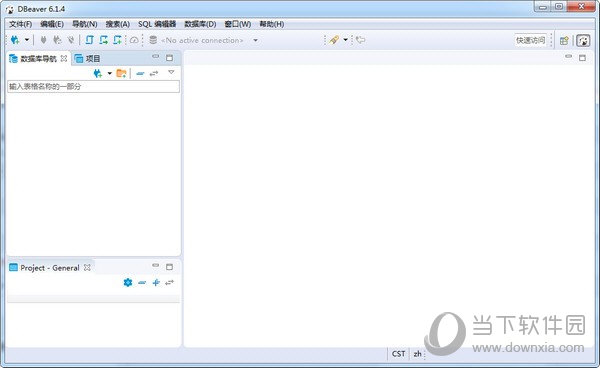The image size is (600, 368).
Task: Open the 编辑(E) menu
Action: (52, 24)
